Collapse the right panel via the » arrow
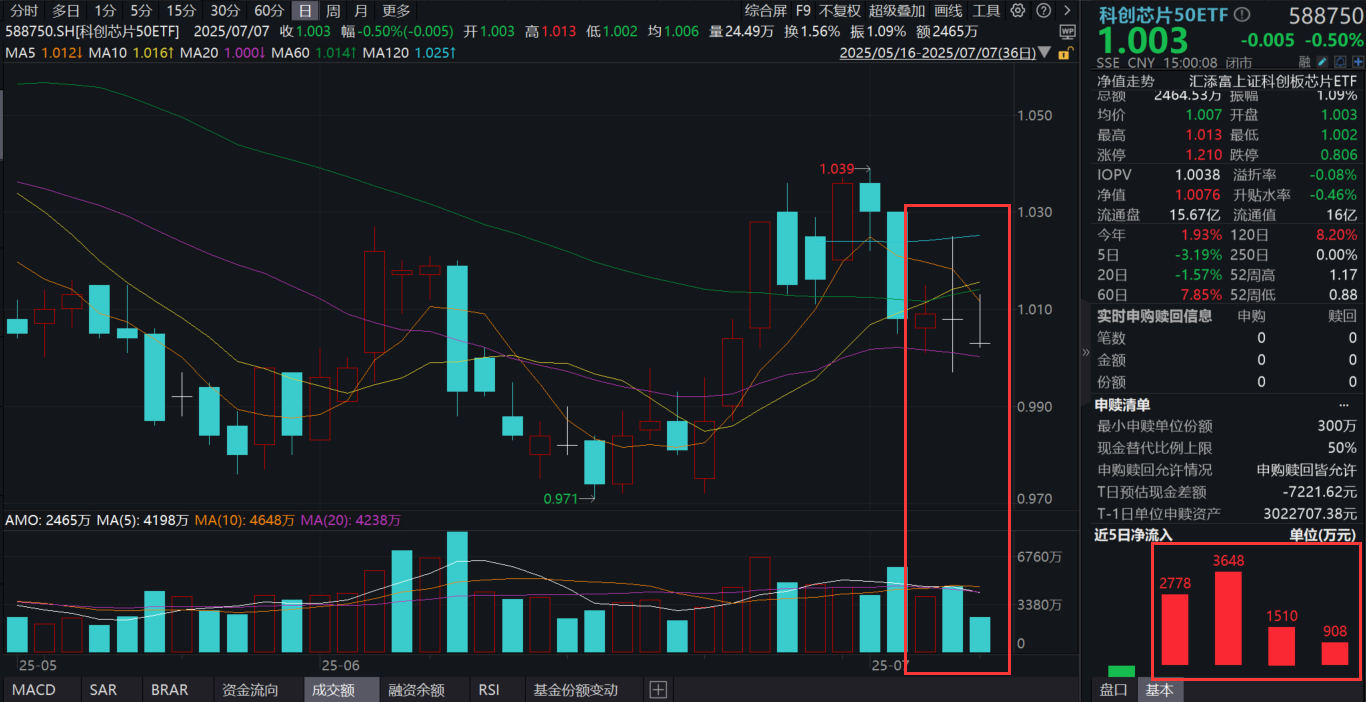The width and height of the screenshot is (1366, 702). pyautogui.click(x=1085, y=352)
